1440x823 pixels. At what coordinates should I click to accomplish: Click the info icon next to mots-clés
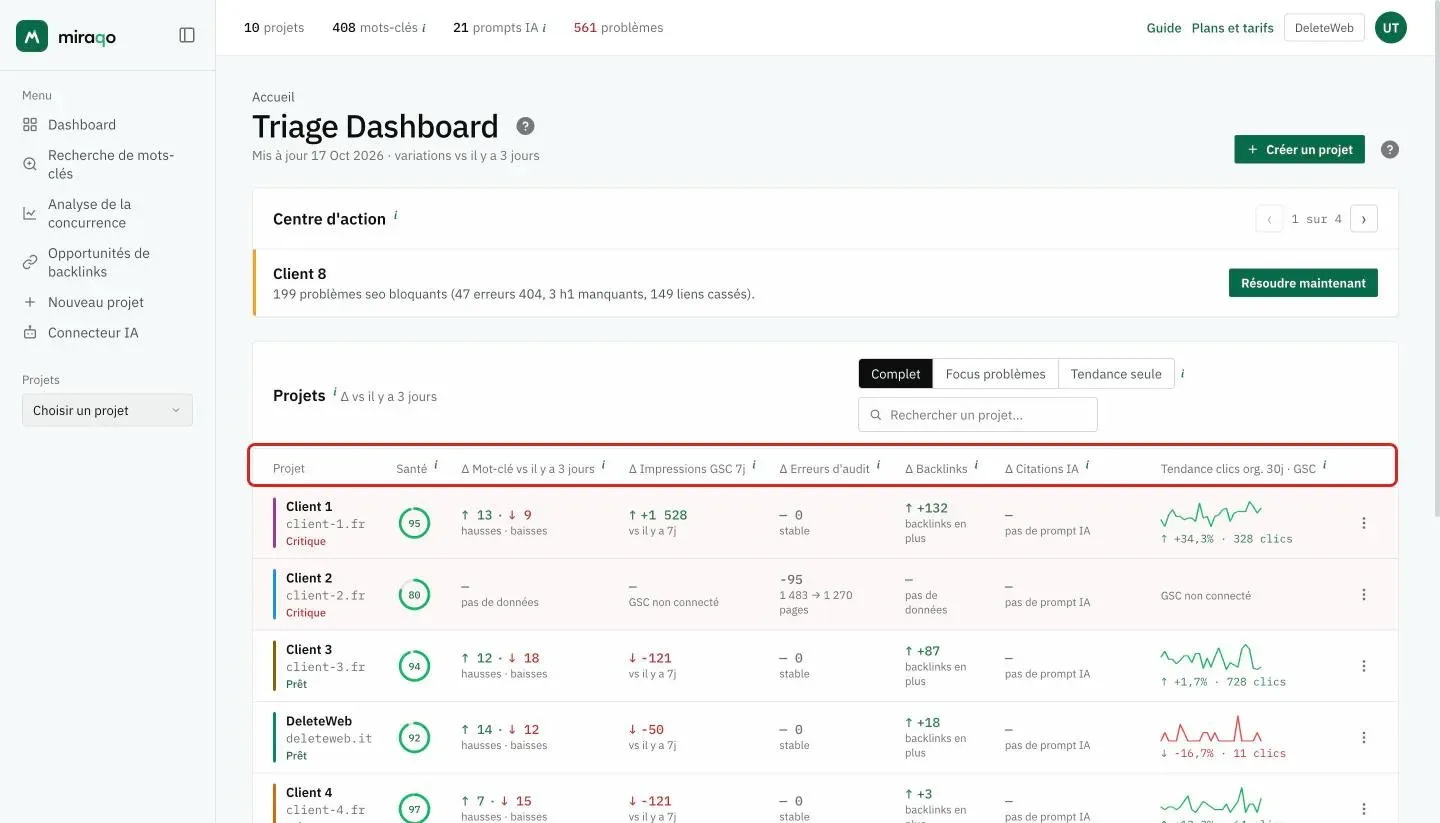point(424,28)
